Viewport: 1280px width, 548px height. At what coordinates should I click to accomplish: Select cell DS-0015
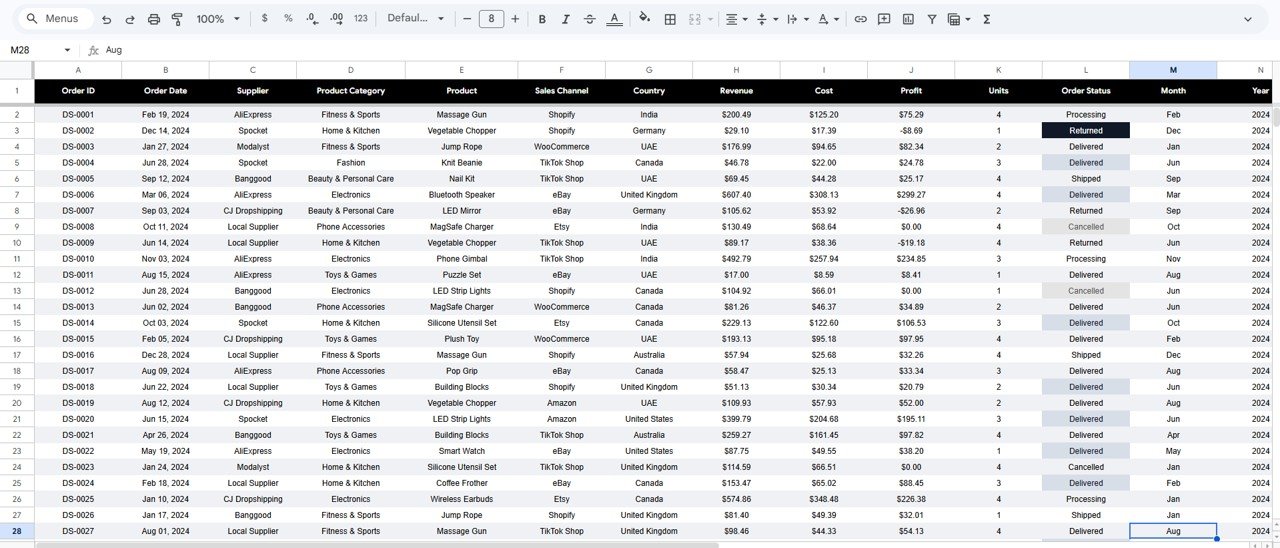click(x=78, y=339)
